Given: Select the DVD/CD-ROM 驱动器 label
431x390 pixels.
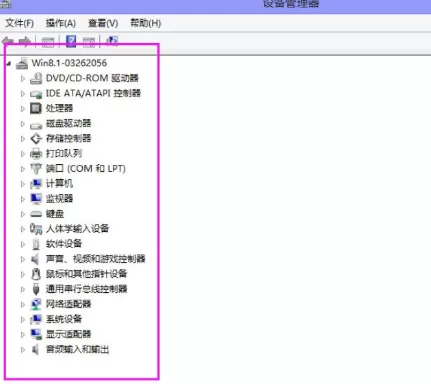Looking at the screenshot, I should click(92, 78).
